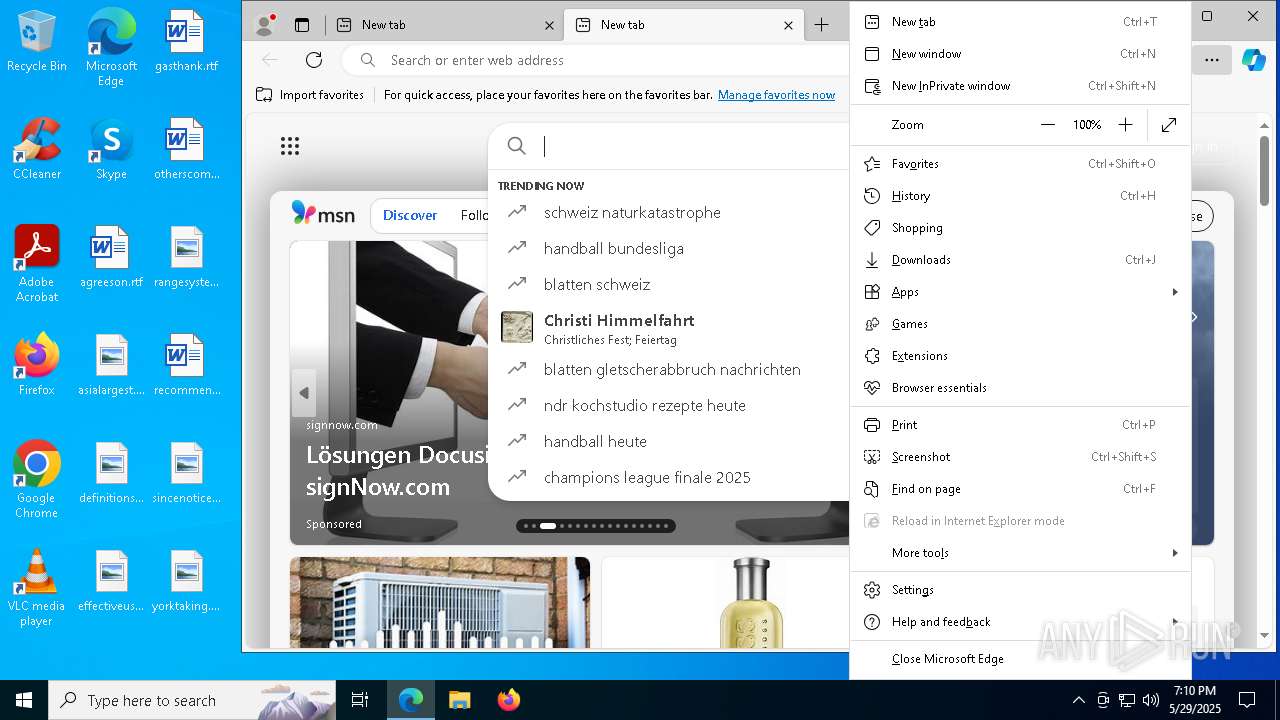Screen dimensions: 1280x720
Task: Select trending 'schweiz naturkatastrophe' suggestion
Action: click(668, 213)
